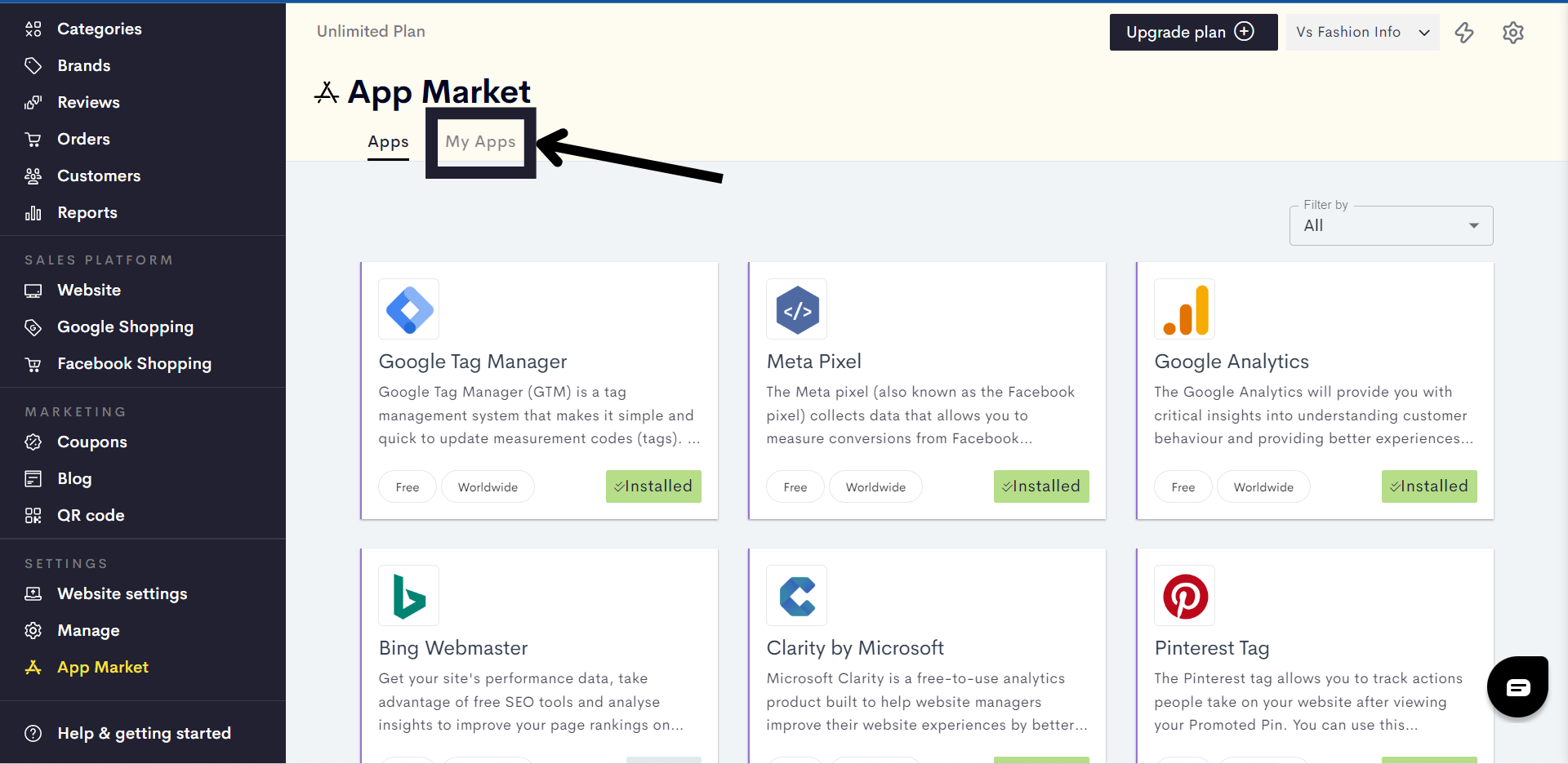Open Blog under Marketing
Viewport: 1568px width, 764px height.
74,479
